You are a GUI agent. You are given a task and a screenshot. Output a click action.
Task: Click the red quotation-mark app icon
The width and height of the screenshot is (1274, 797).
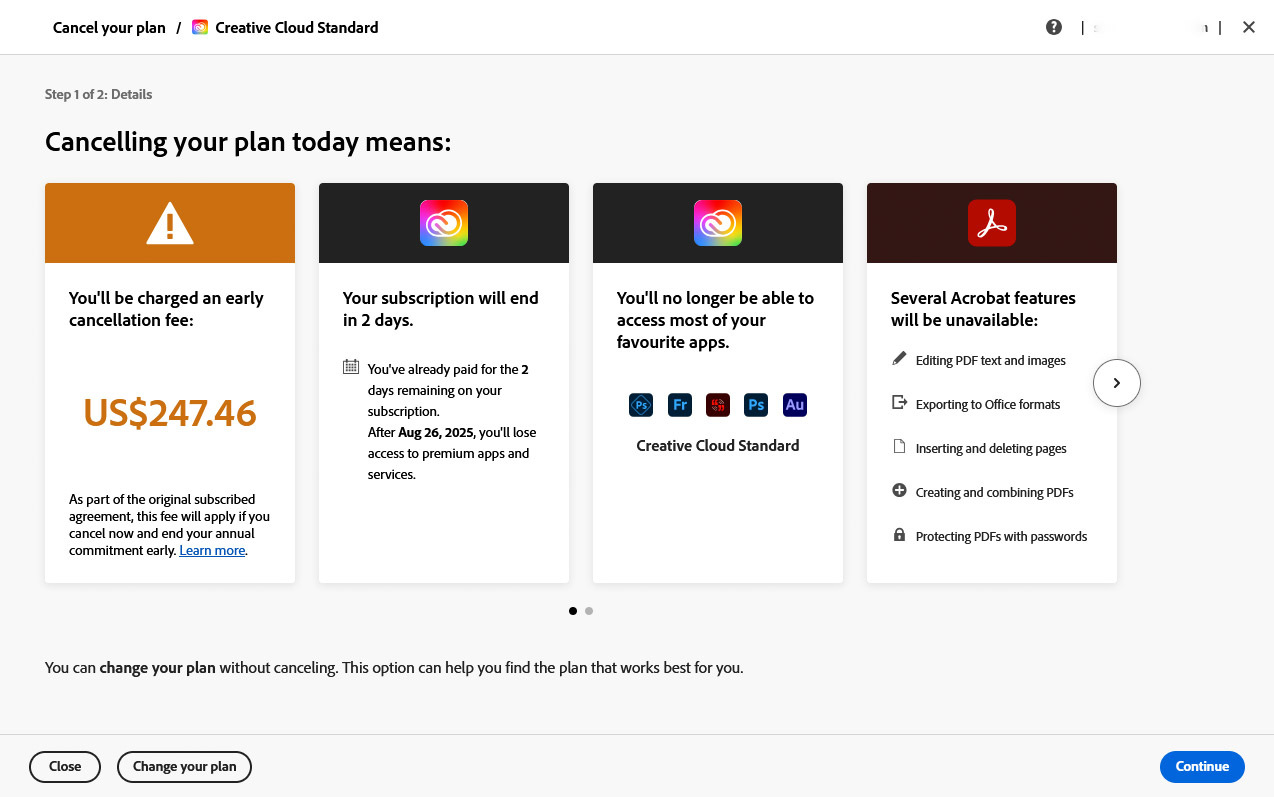[x=718, y=405]
